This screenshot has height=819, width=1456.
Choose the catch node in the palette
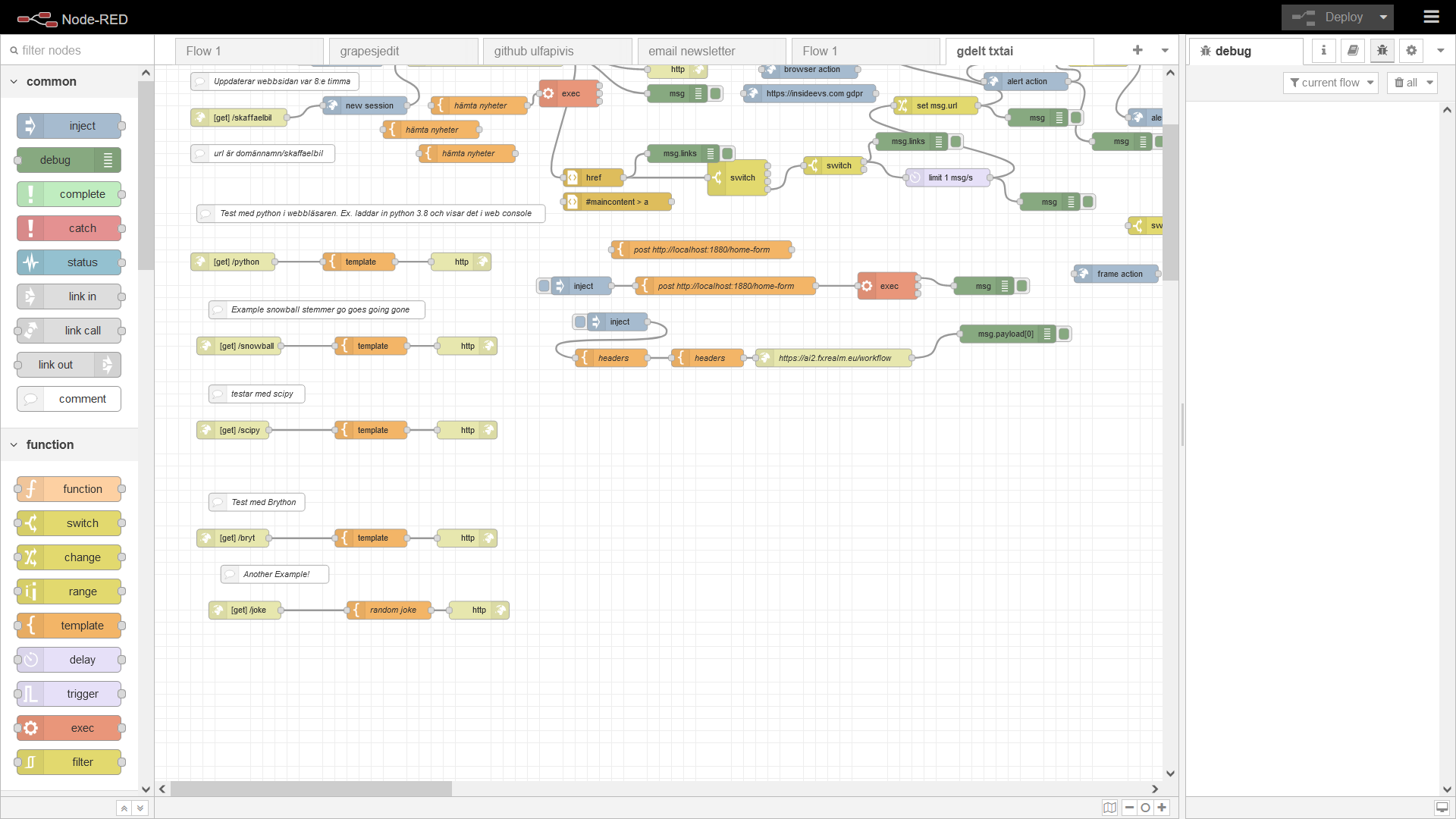[69, 228]
